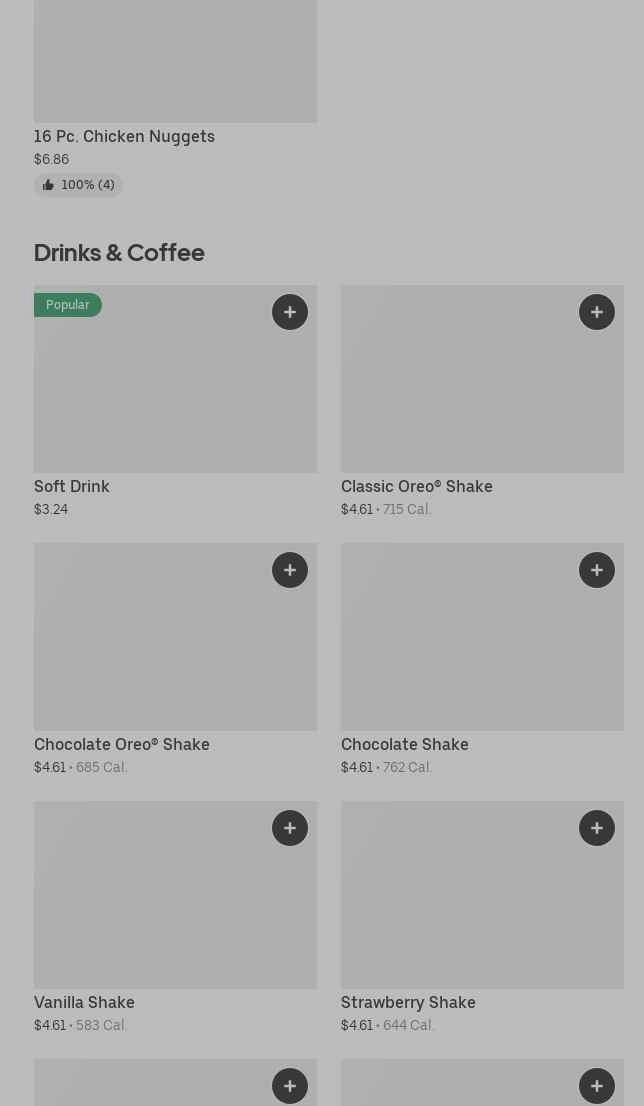Tap the plus icon on Chocolate Shake
The height and width of the screenshot is (1106, 644).
click(x=597, y=570)
